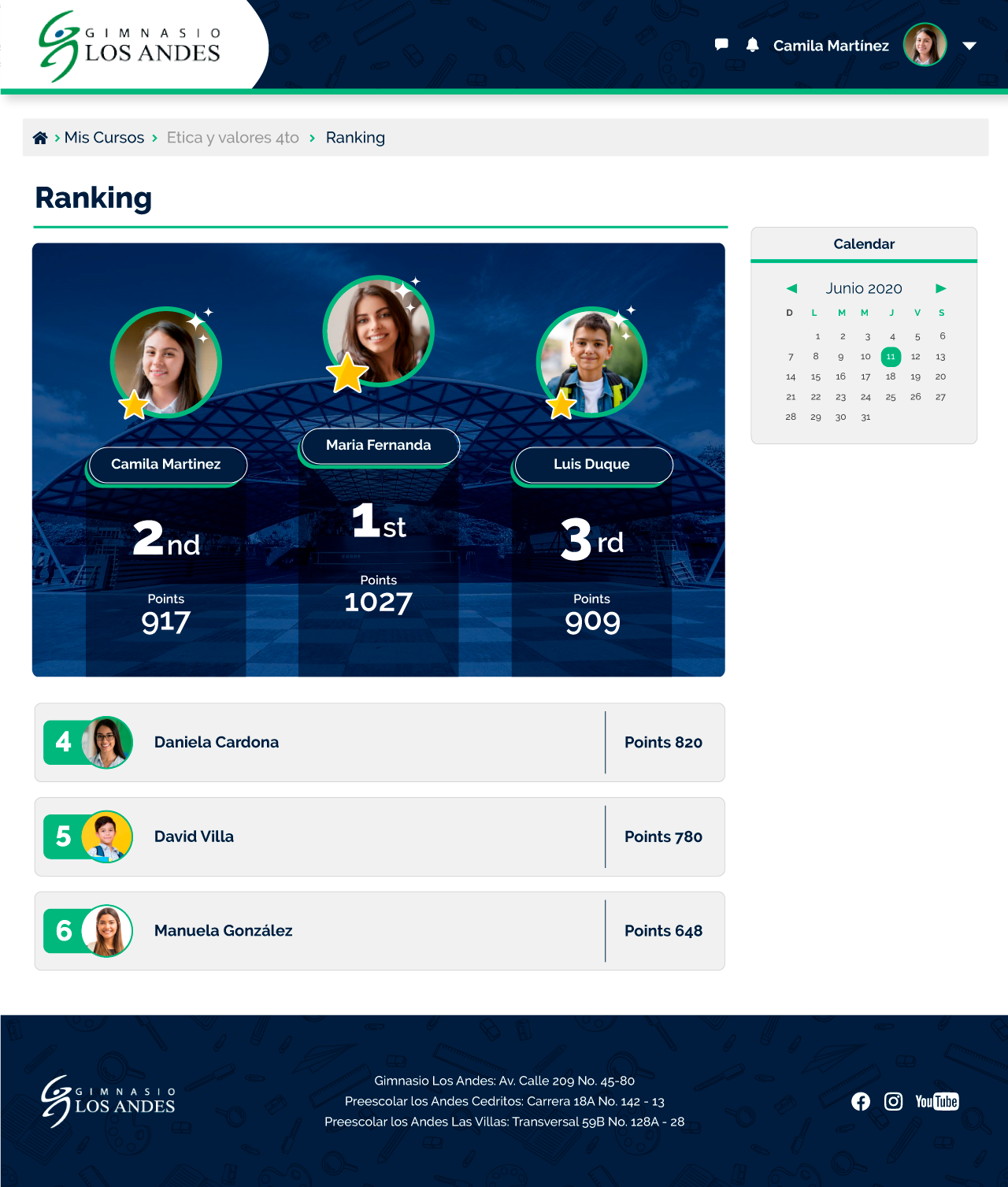Click the Luis Duque name badge
Viewport: 1008px width, 1187px height.
click(x=592, y=464)
